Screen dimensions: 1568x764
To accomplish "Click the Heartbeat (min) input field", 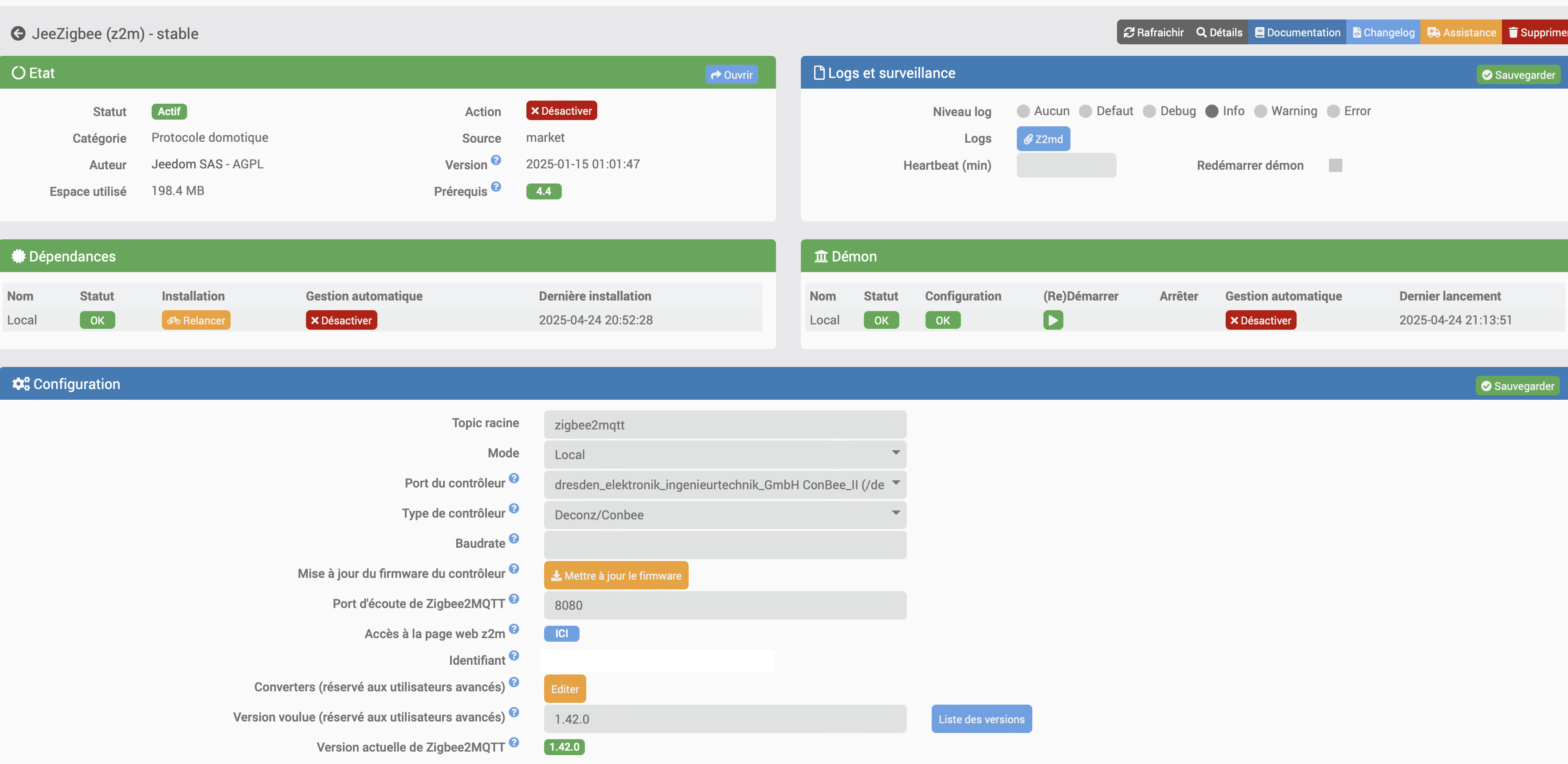I will click(1066, 165).
